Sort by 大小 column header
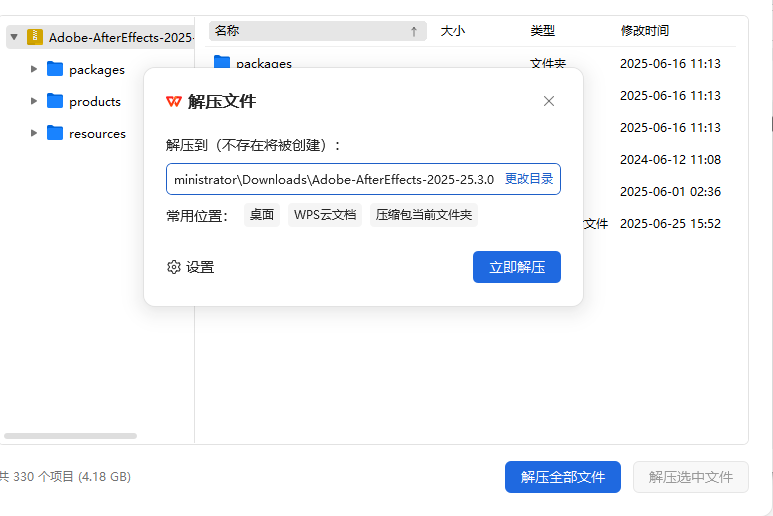 tap(453, 31)
